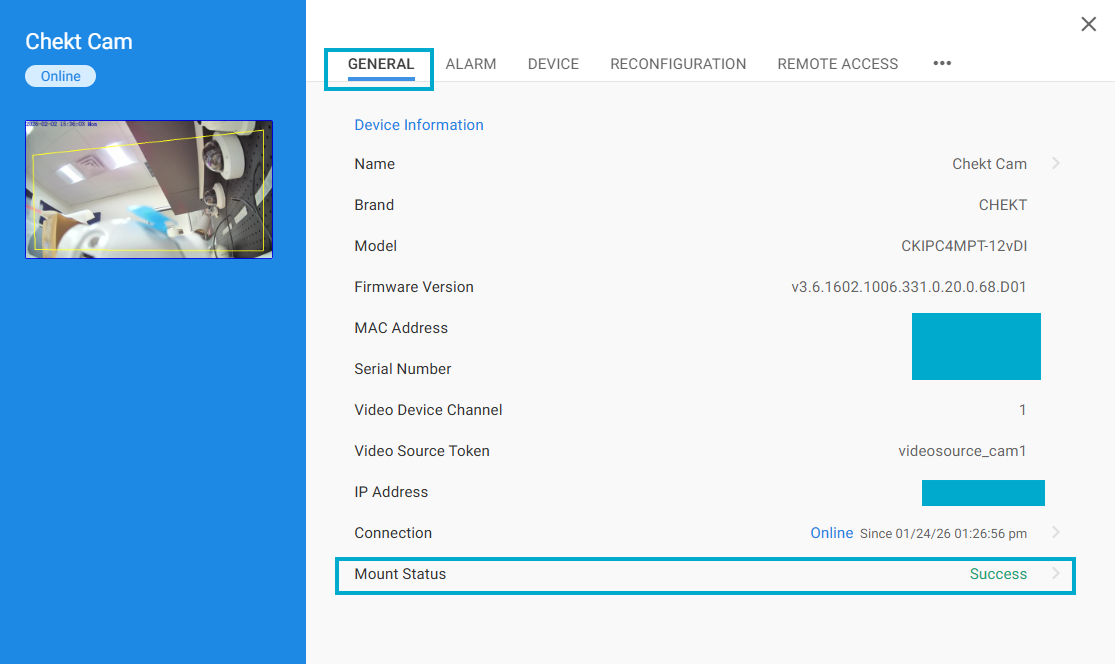Screen dimensions: 1115x664
Task: Expand the Connection row chevron
Action: tap(1056, 533)
